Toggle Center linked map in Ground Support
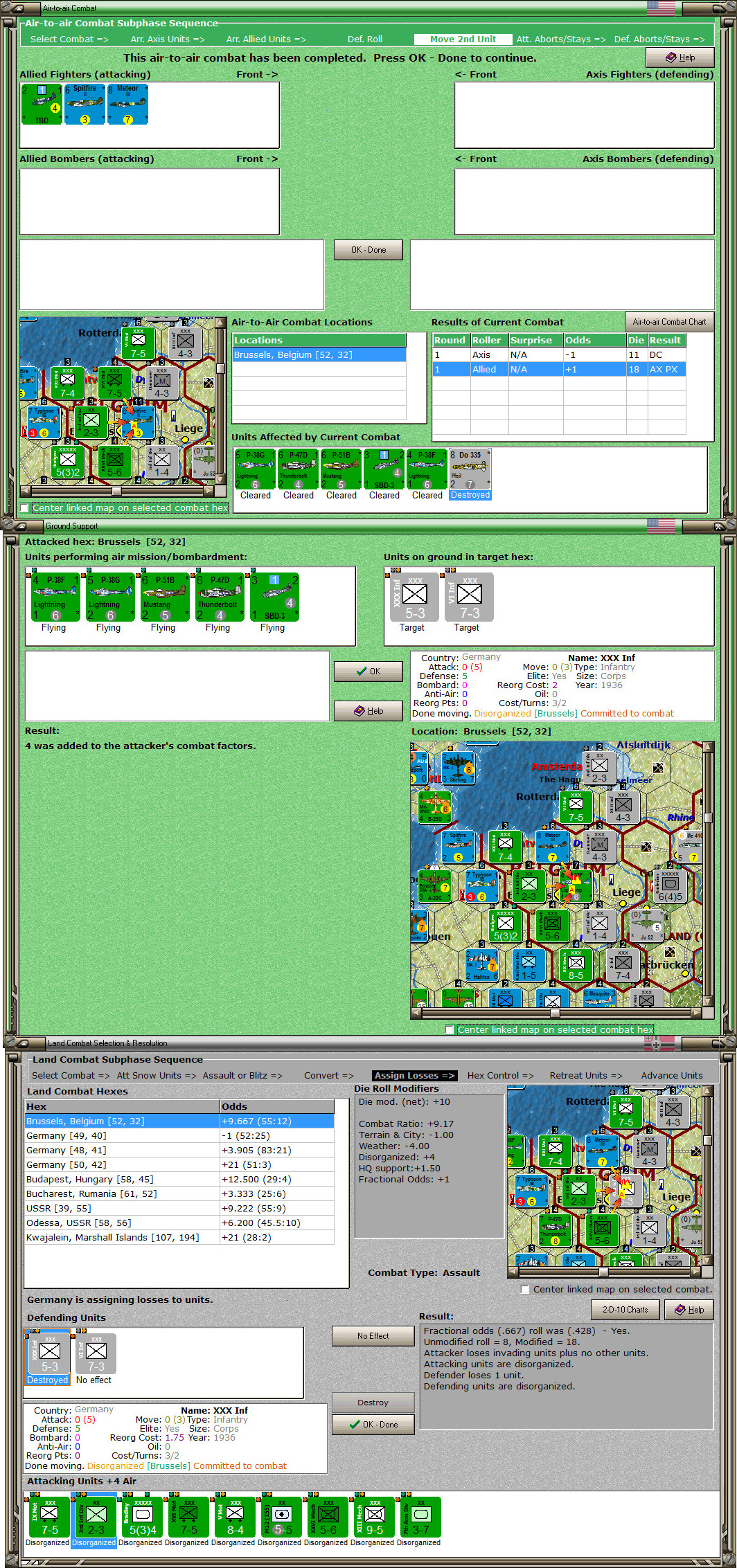737x1568 pixels. coord(450,1029)
